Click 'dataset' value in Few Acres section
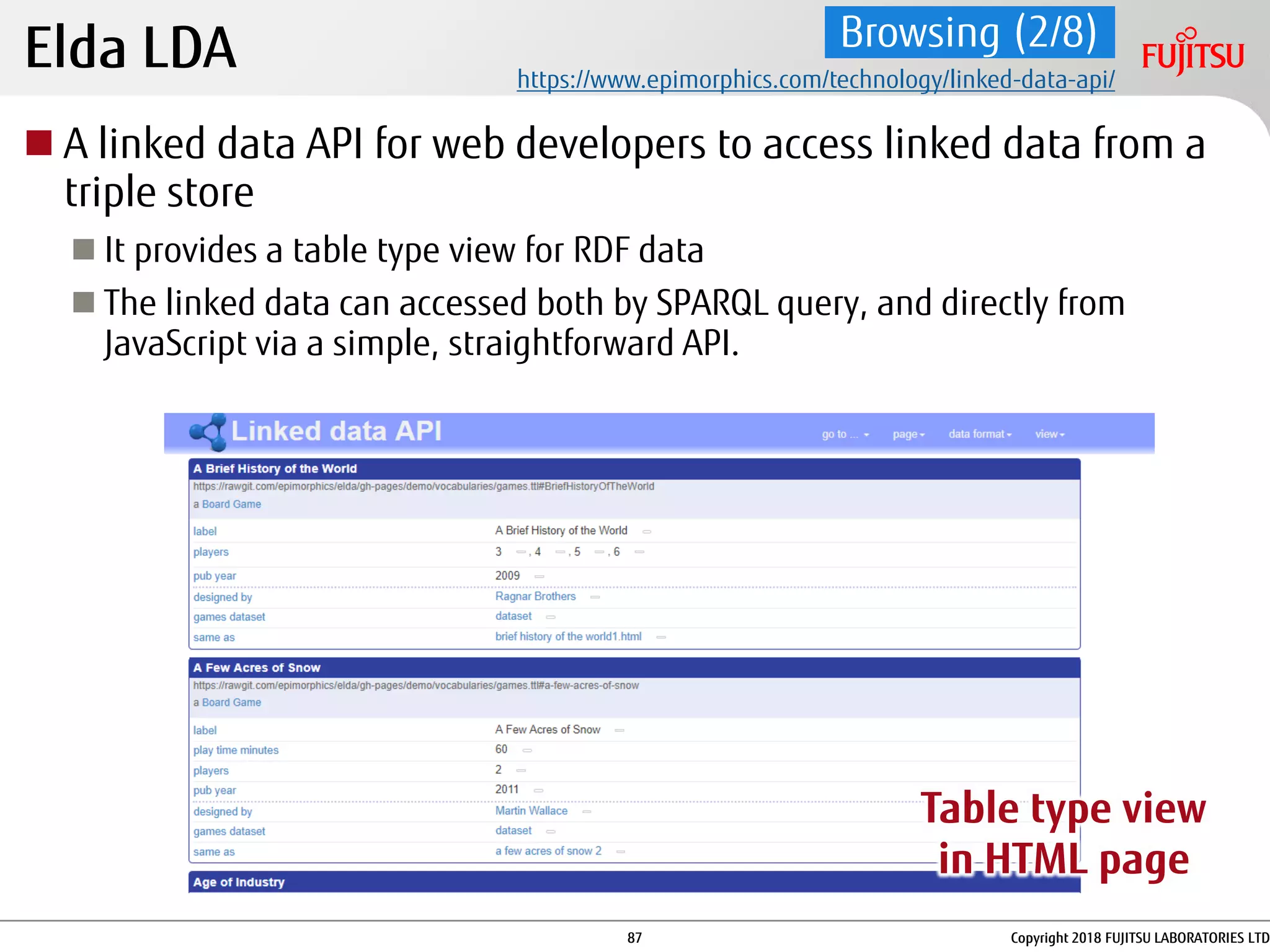 [x=513, y=831]
